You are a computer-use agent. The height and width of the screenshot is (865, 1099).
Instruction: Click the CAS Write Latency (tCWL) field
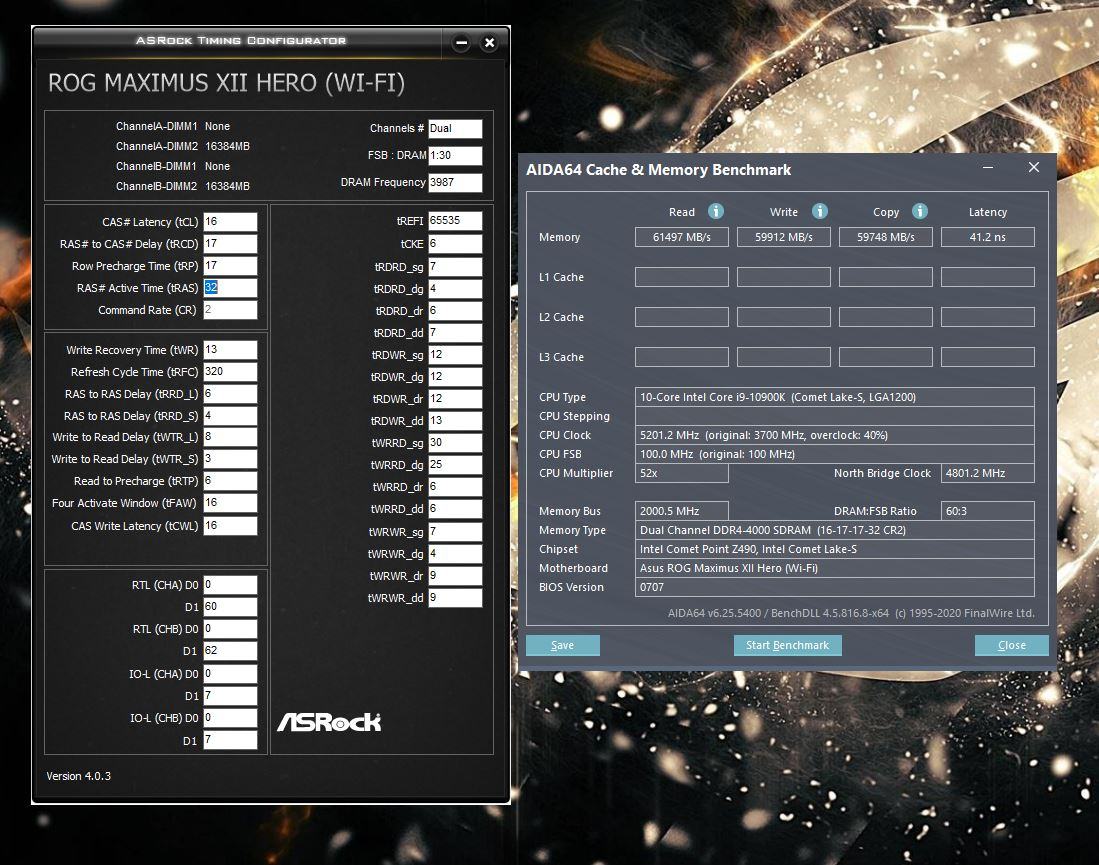[230, 526]
